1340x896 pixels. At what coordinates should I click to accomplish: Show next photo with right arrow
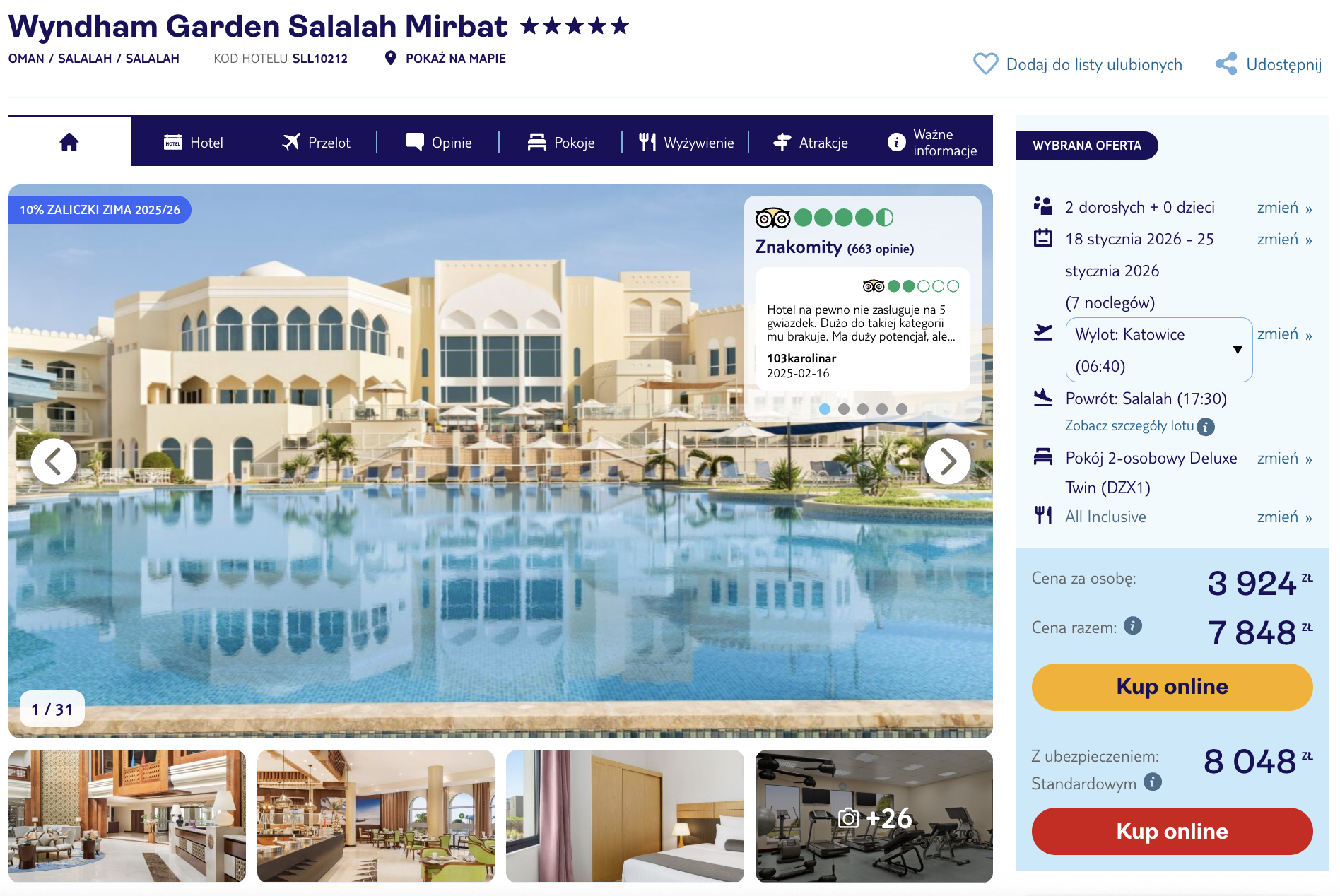[947, 461]
